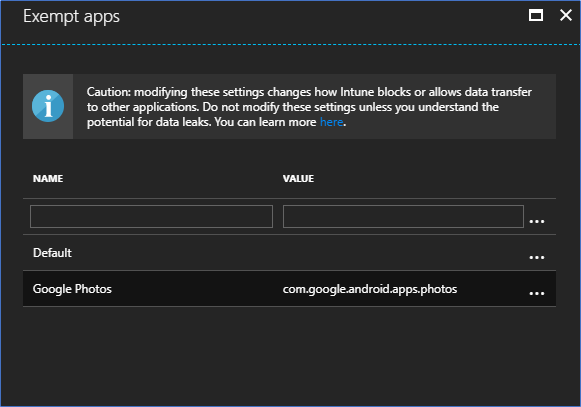
Task: Close the Exempt apps blade
Action: (x=566, y=15)
